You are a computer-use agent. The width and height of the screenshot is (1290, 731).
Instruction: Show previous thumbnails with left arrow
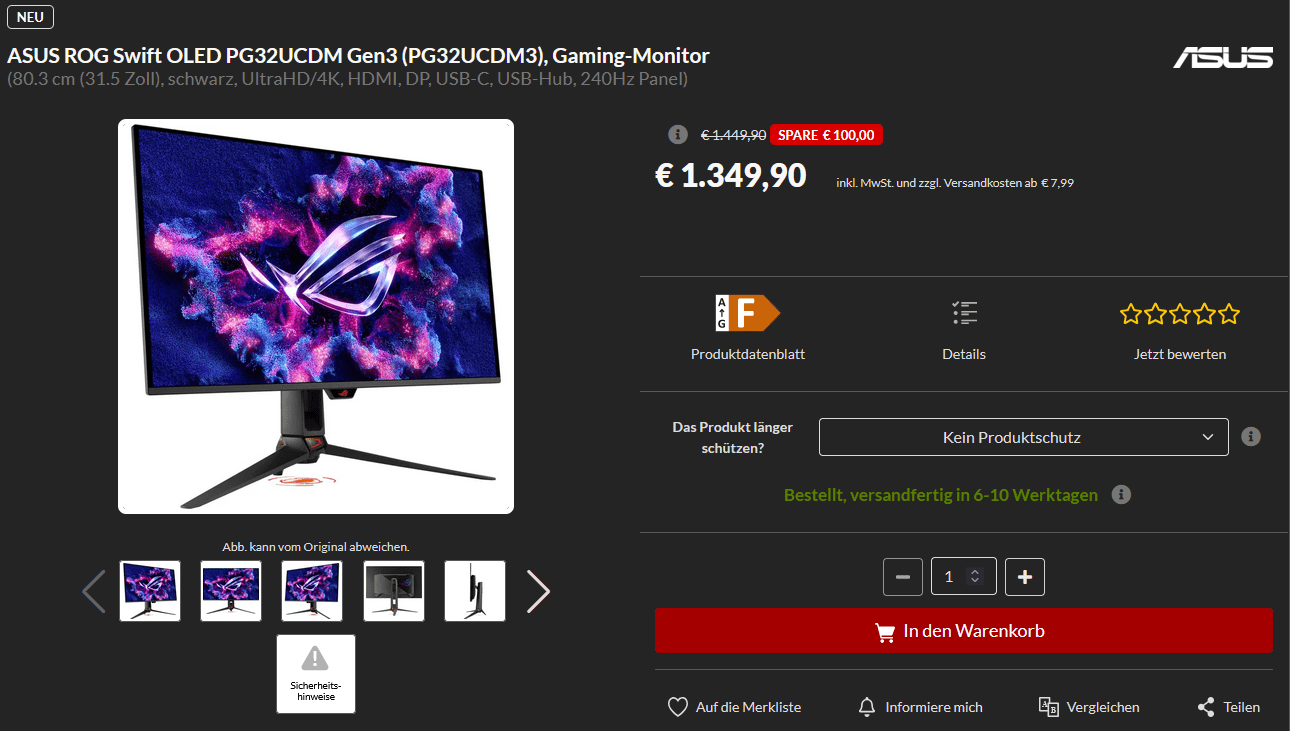[x=94, y=591]
